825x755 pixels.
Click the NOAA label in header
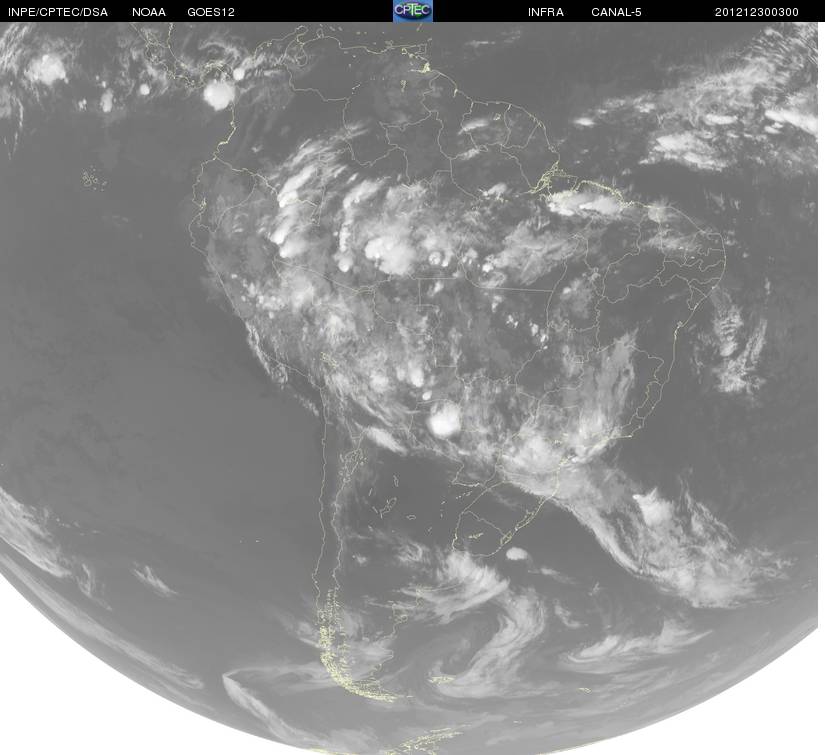point(149,12)
